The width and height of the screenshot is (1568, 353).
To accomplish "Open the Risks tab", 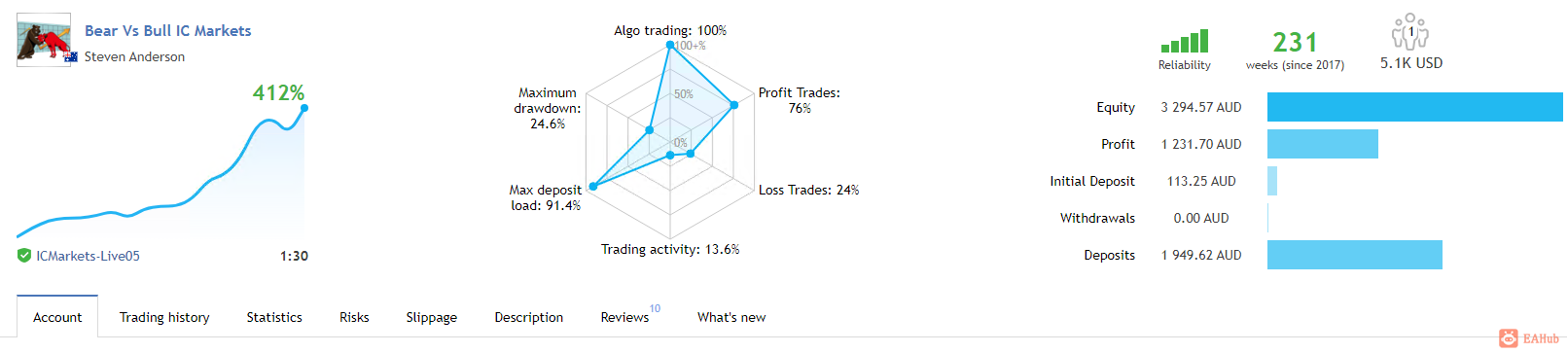I will (354, 317).
